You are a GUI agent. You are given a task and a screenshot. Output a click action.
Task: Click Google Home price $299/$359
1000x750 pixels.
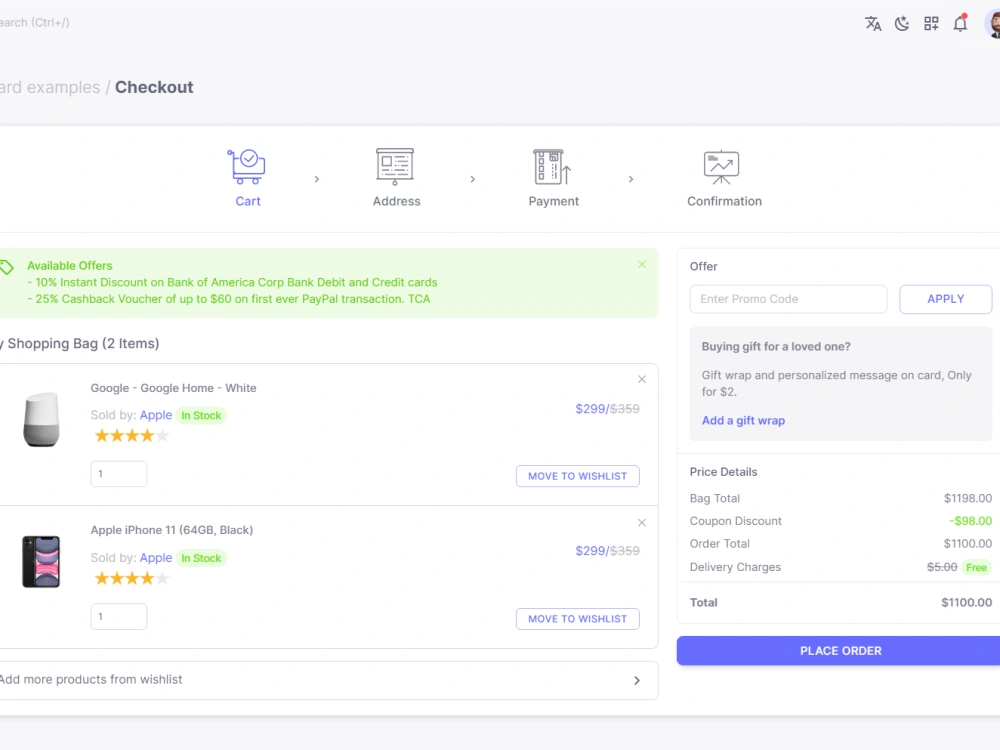point(607,409)
